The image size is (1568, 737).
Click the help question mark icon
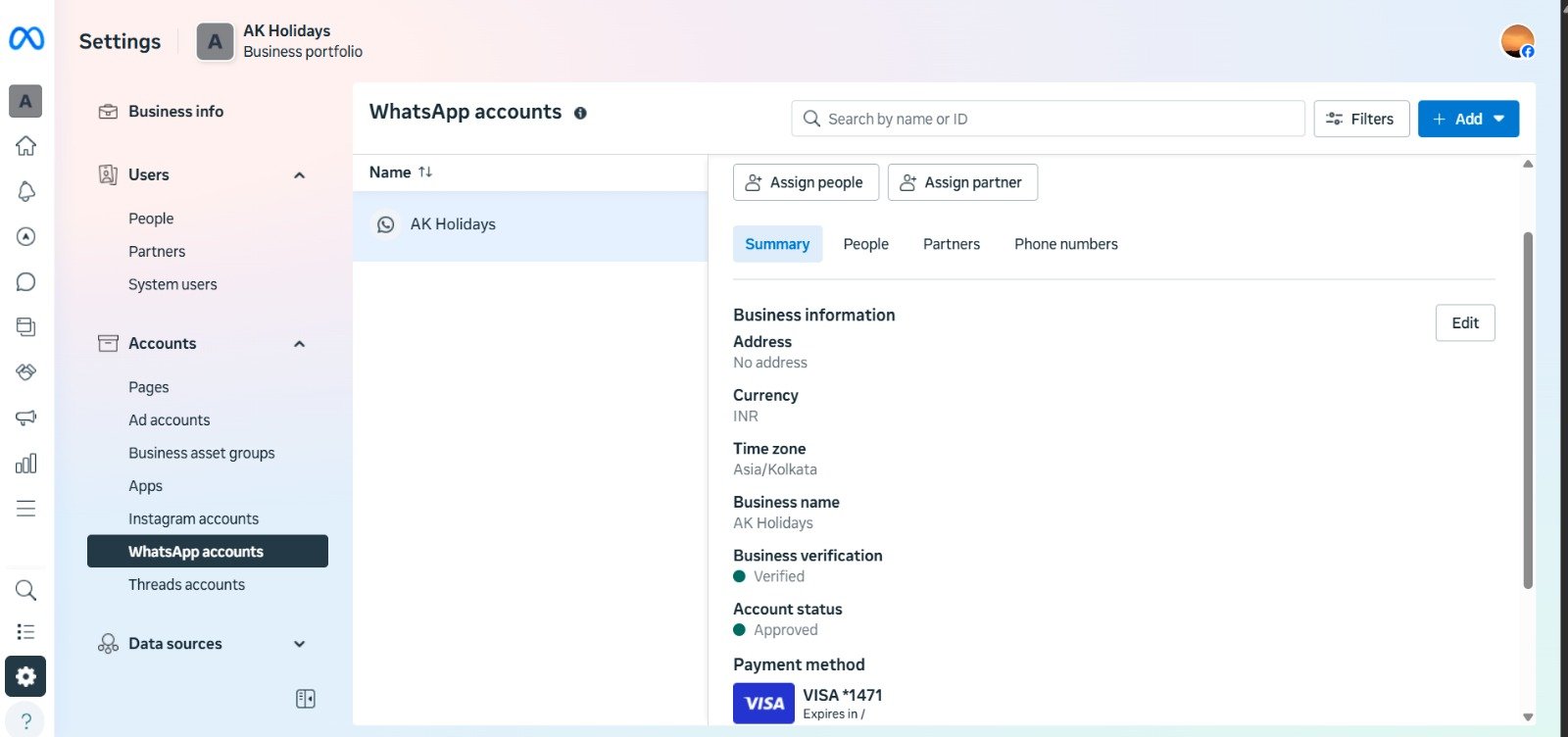click(x=26, y=720)
